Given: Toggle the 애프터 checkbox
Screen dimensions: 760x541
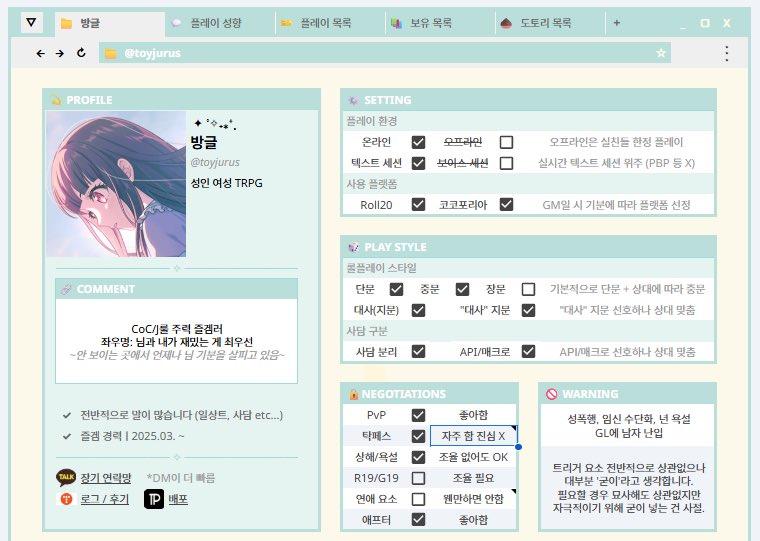Looking at the screenshot, I should 418,520.
